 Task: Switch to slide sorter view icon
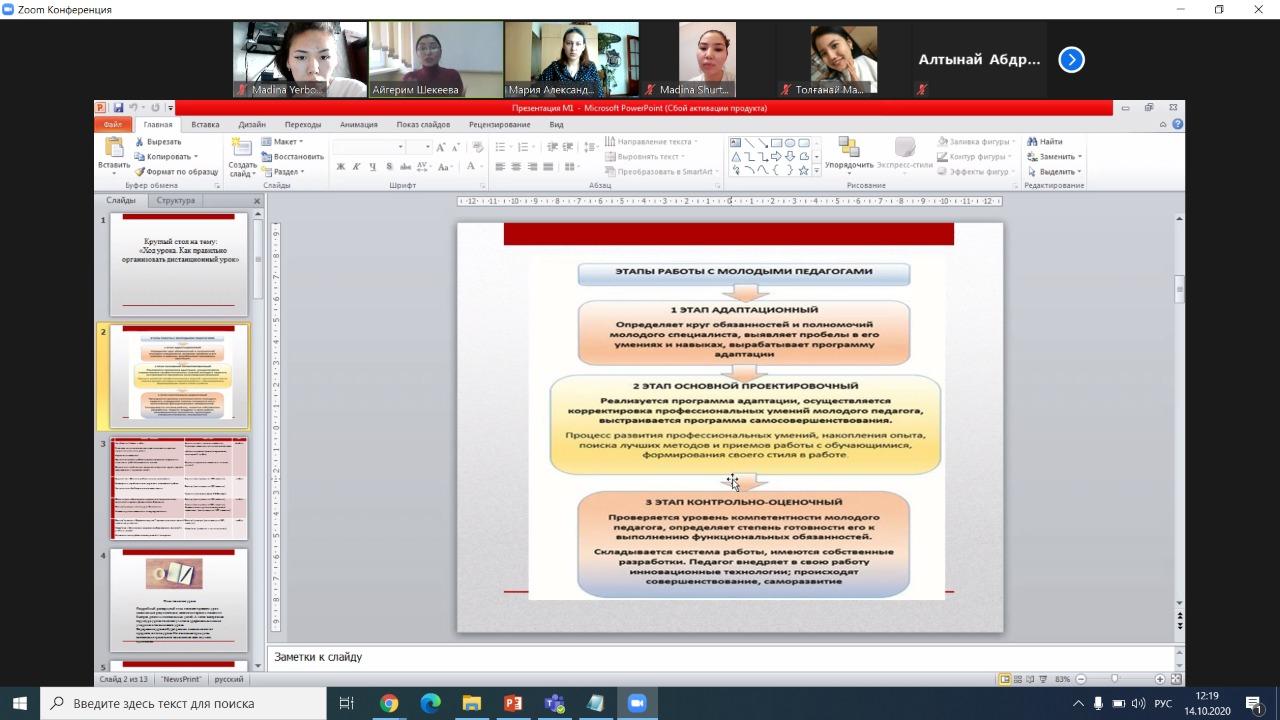click(x=1018, y=679)
